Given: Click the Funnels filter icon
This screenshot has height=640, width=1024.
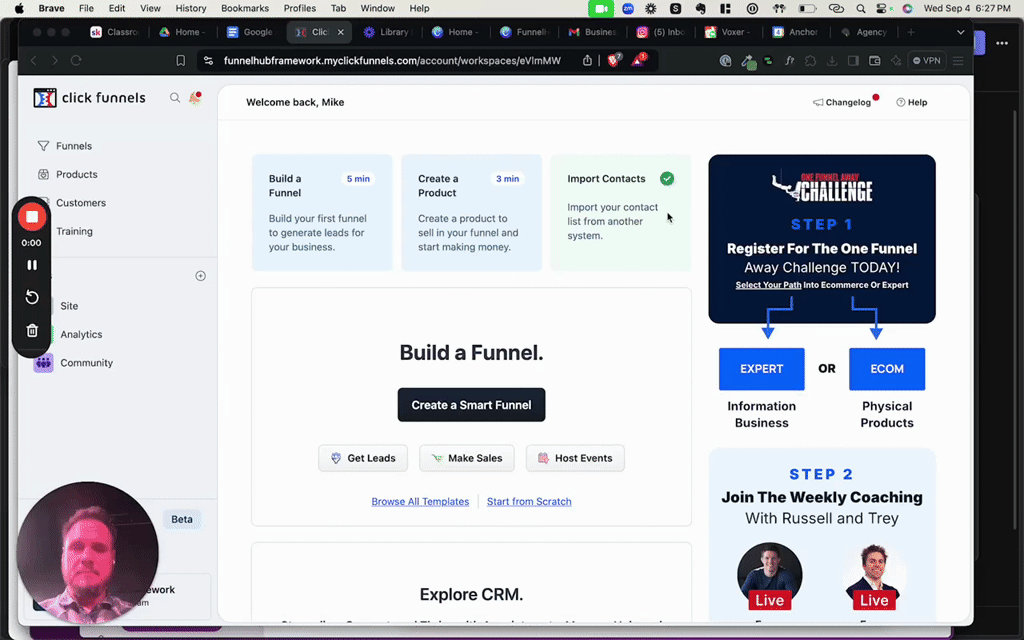Looking at the screenshot, I should tap(43, 146).
